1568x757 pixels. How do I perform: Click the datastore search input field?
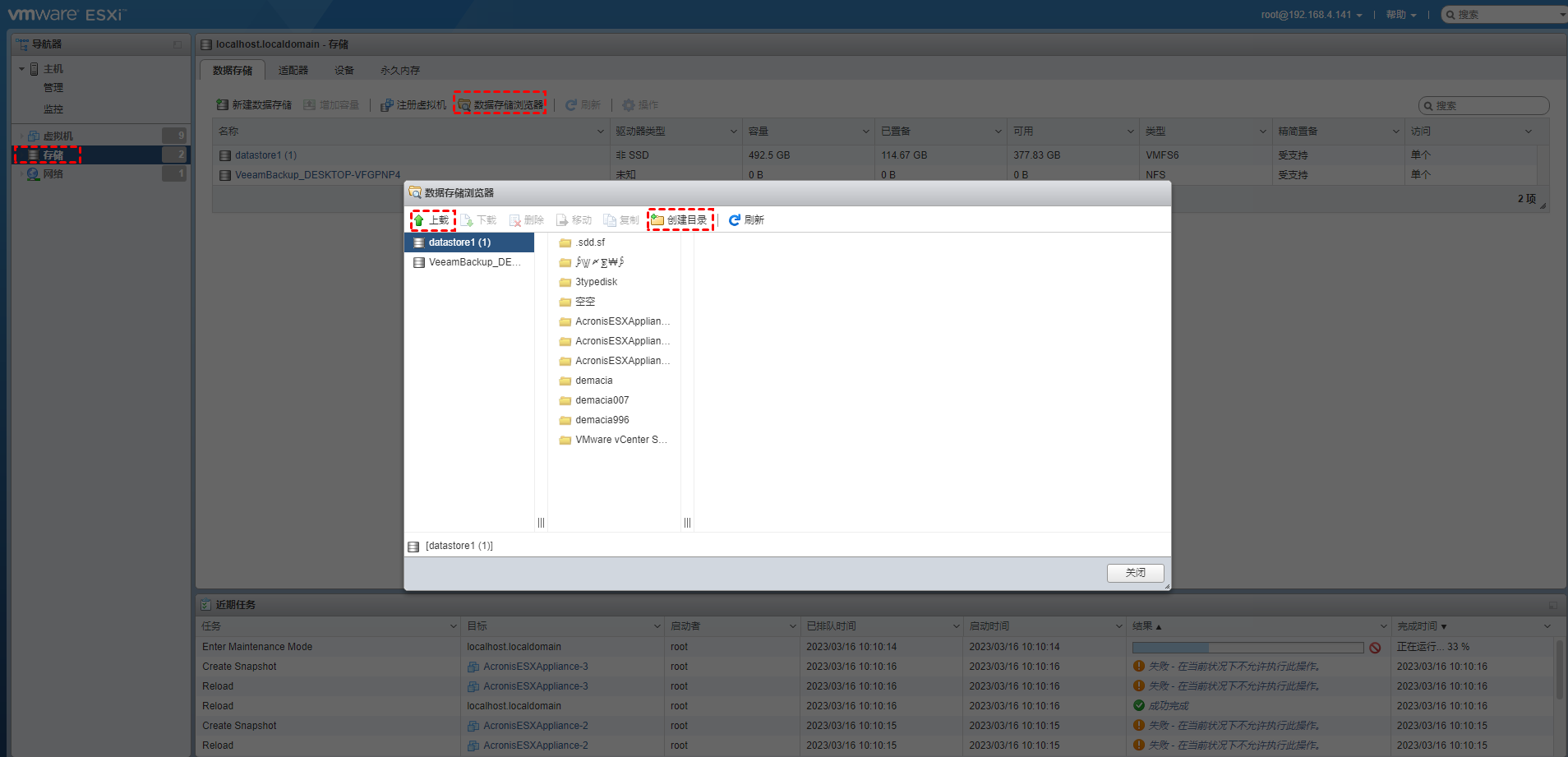1489,106
